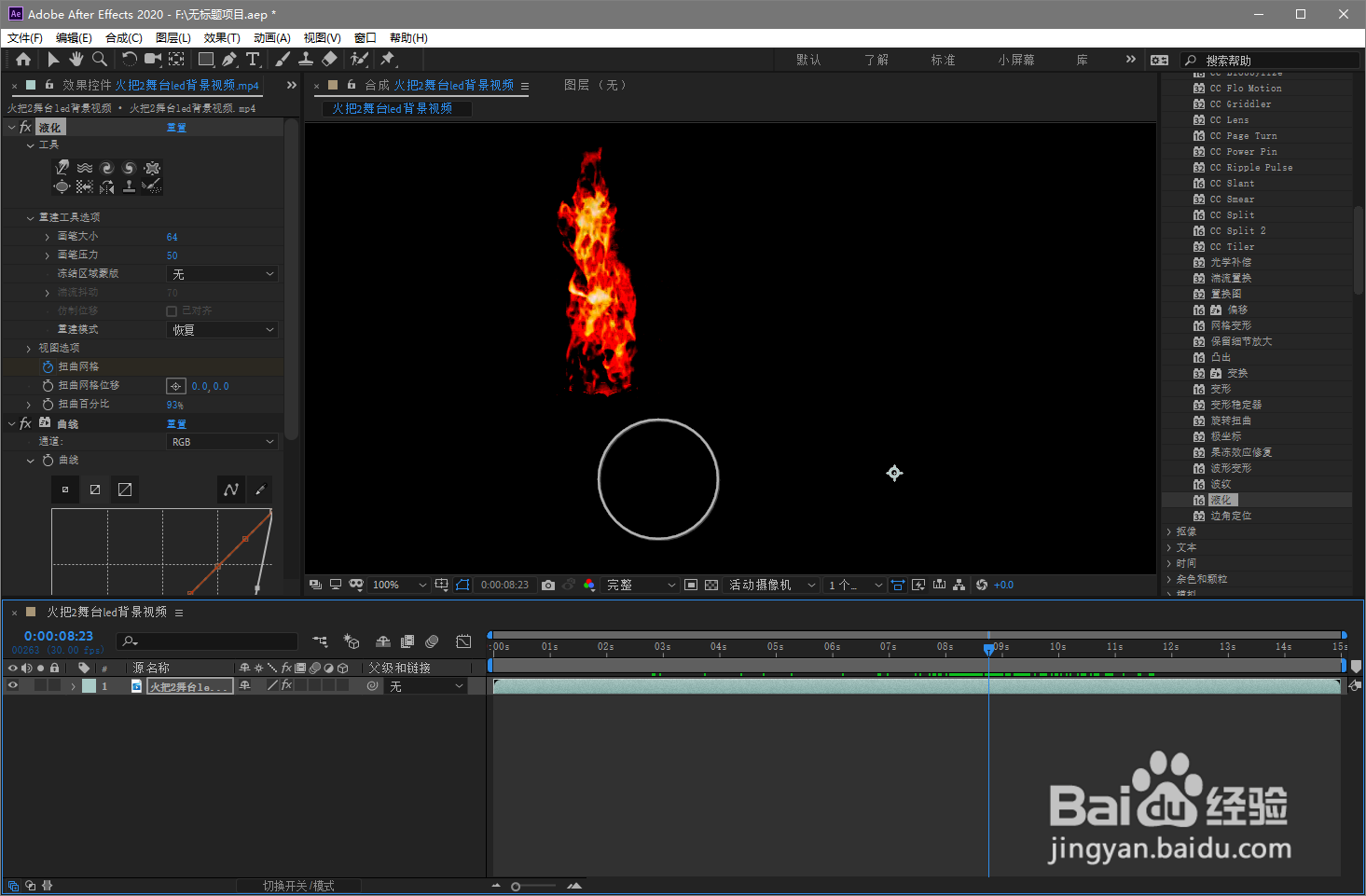
Task: Toggle the 火把2舞台 layer's eye visibility
Action: 13,685
